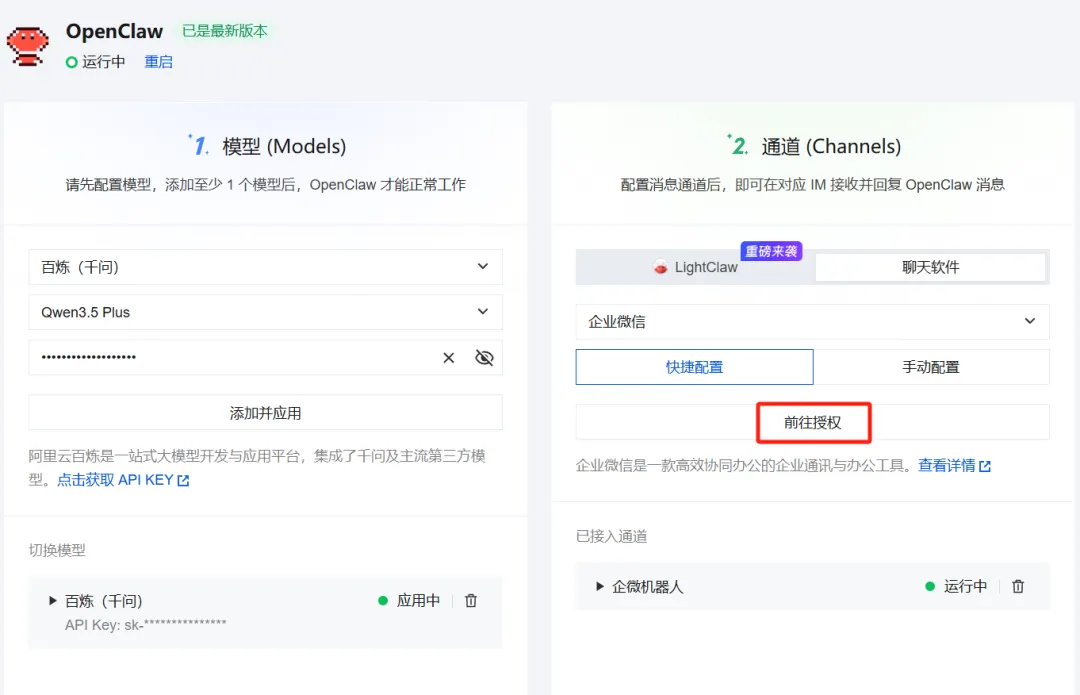The width and height of the screenshot is (1080, 695).
Task: Clear the API key field with X icon
Action: [448, 357]
